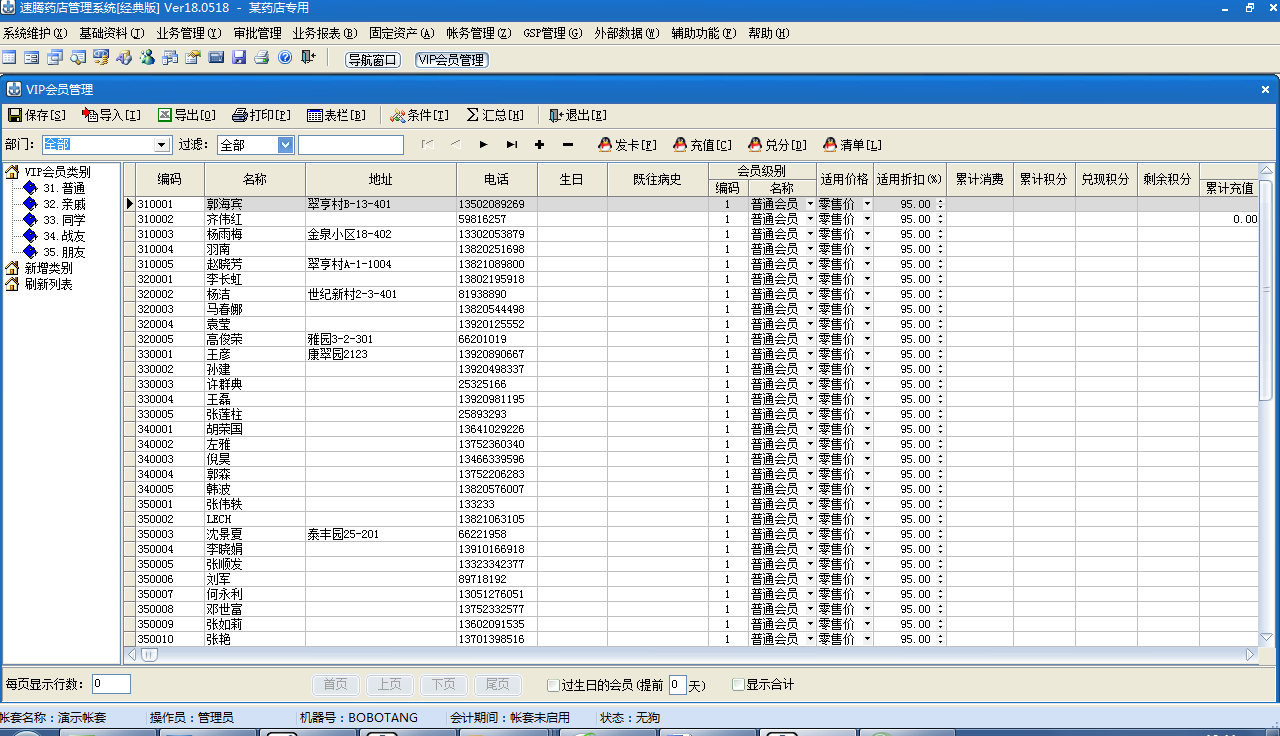Add a new record with plus icon
This screenshot has height=736, width=1280.
pyautogui.click(x=540, y=145)
